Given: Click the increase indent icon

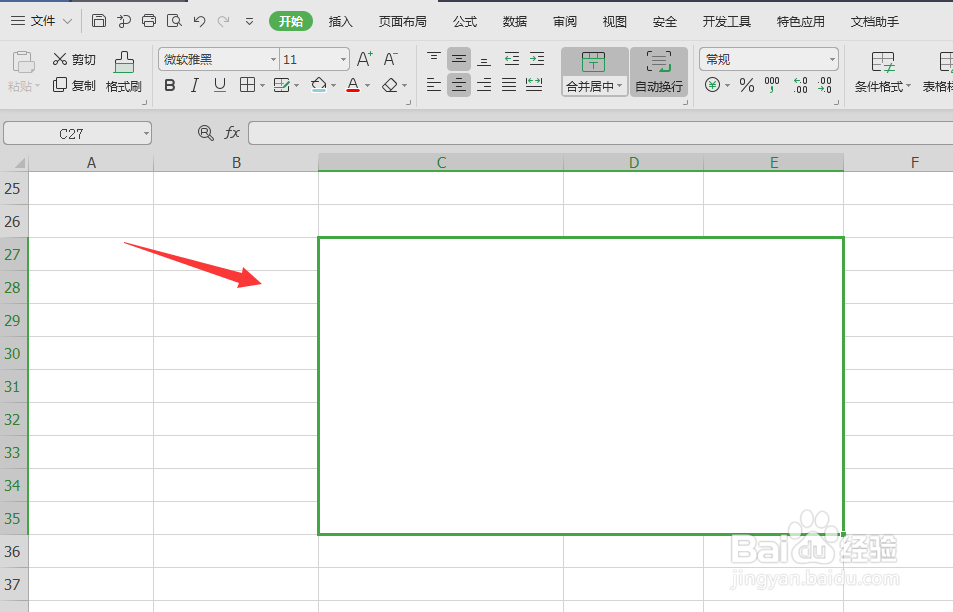Looking at the screenshot, I should [537, 59].
